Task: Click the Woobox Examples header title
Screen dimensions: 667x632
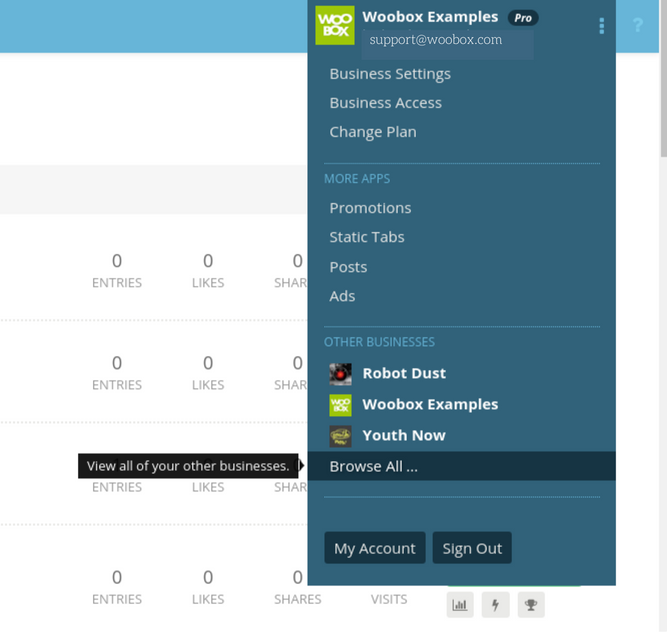Action: tap(430, 17)
